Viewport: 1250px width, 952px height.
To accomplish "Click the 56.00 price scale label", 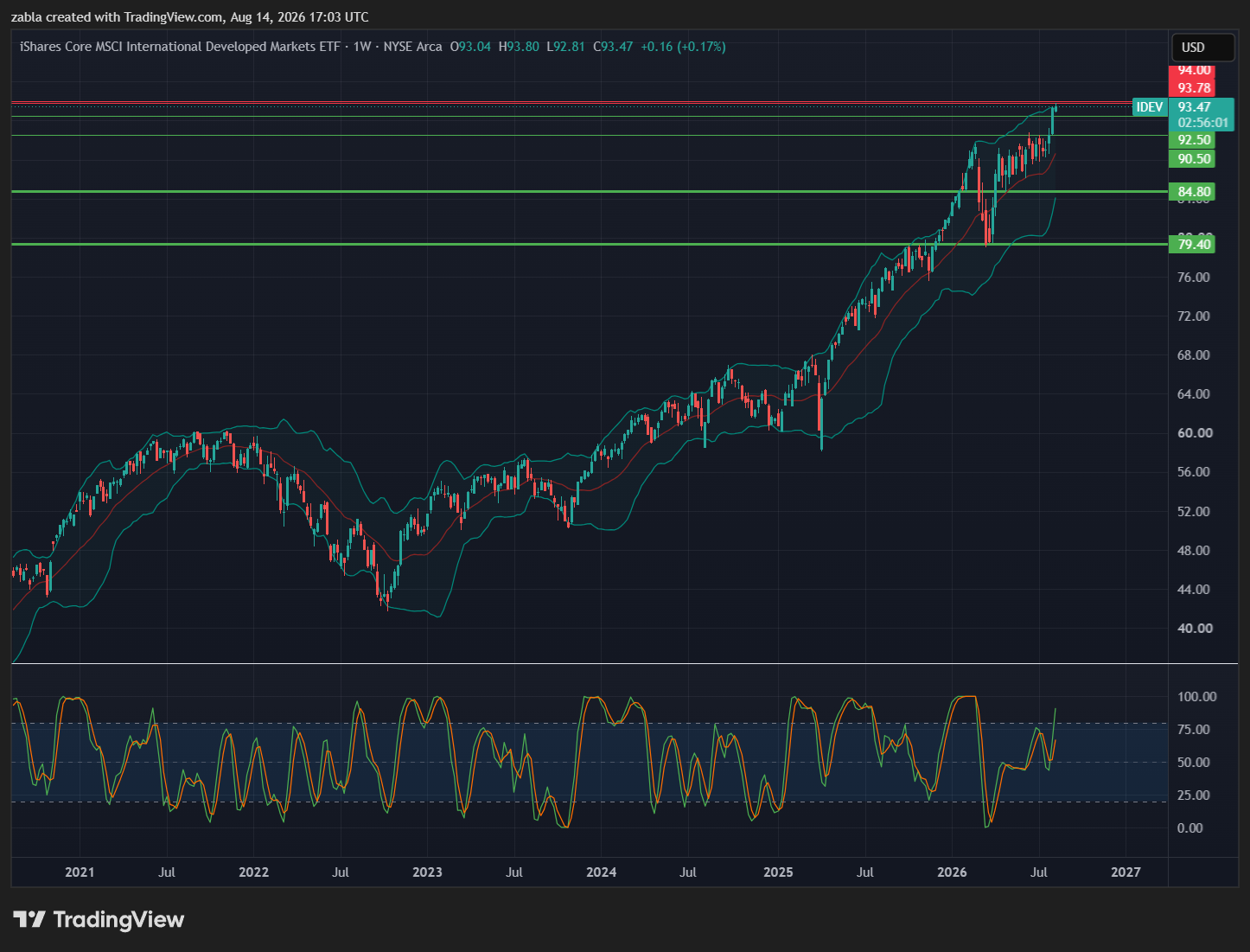I will click(1194, 472).
